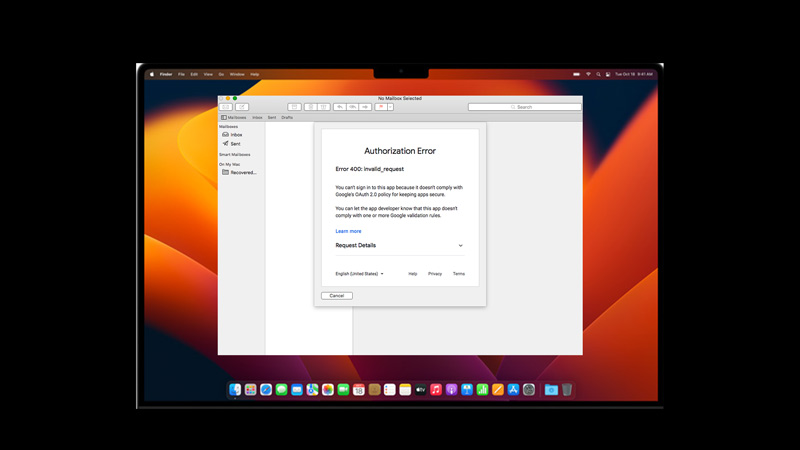
Task: Open the View menu
Action: click(208, 74)
